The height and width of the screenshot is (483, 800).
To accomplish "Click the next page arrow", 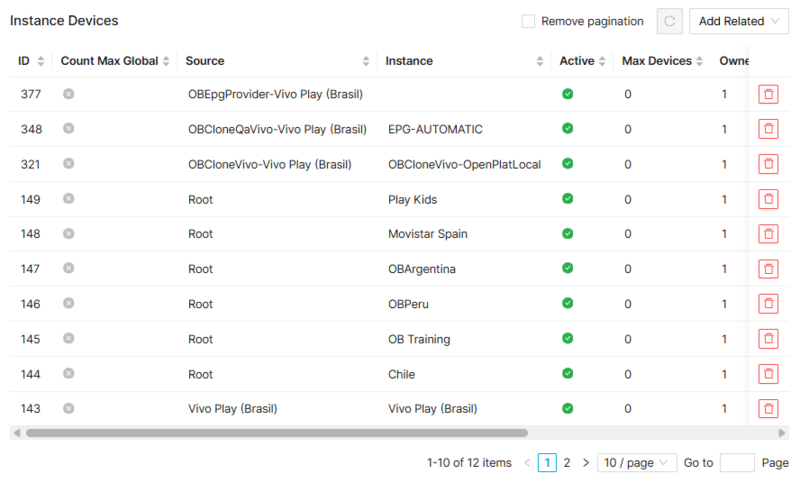I will click(x=586, y=463).
